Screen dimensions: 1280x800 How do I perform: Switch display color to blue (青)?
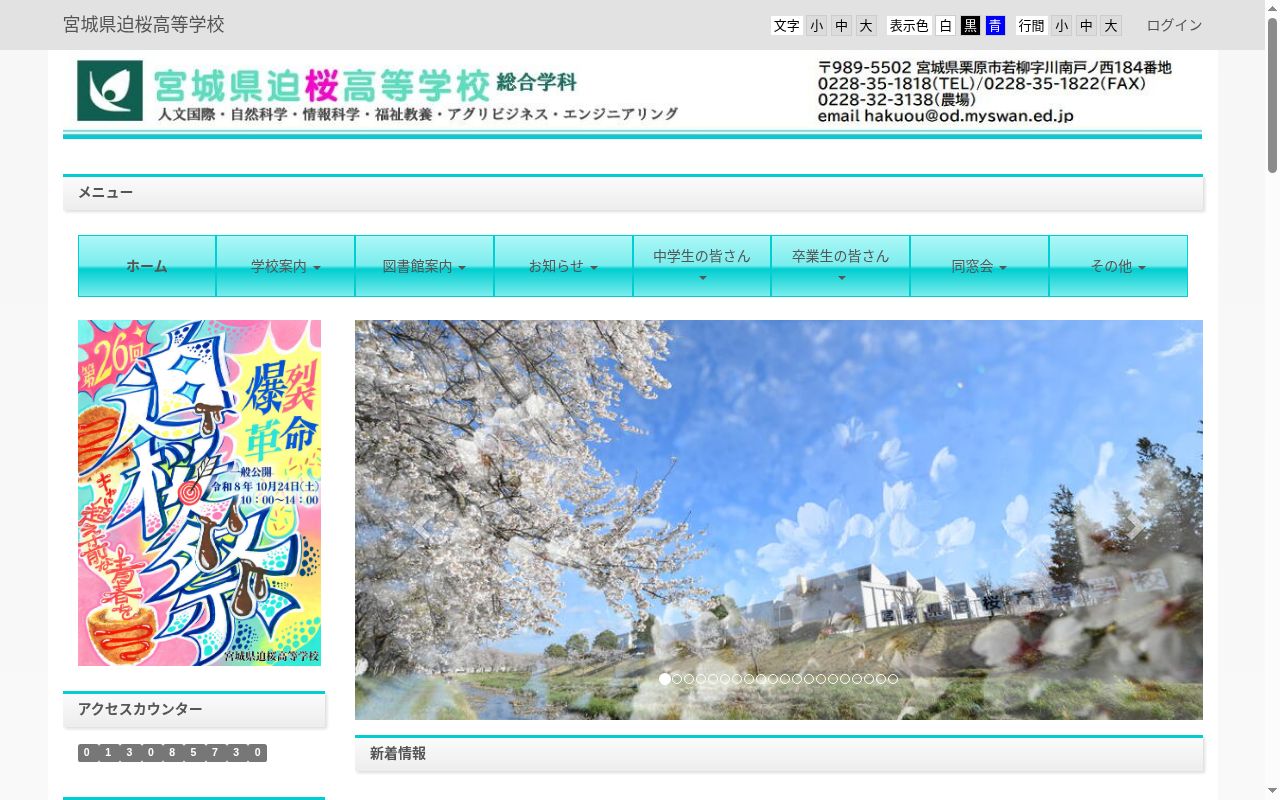pyautogui.click(x=995, y=26)
